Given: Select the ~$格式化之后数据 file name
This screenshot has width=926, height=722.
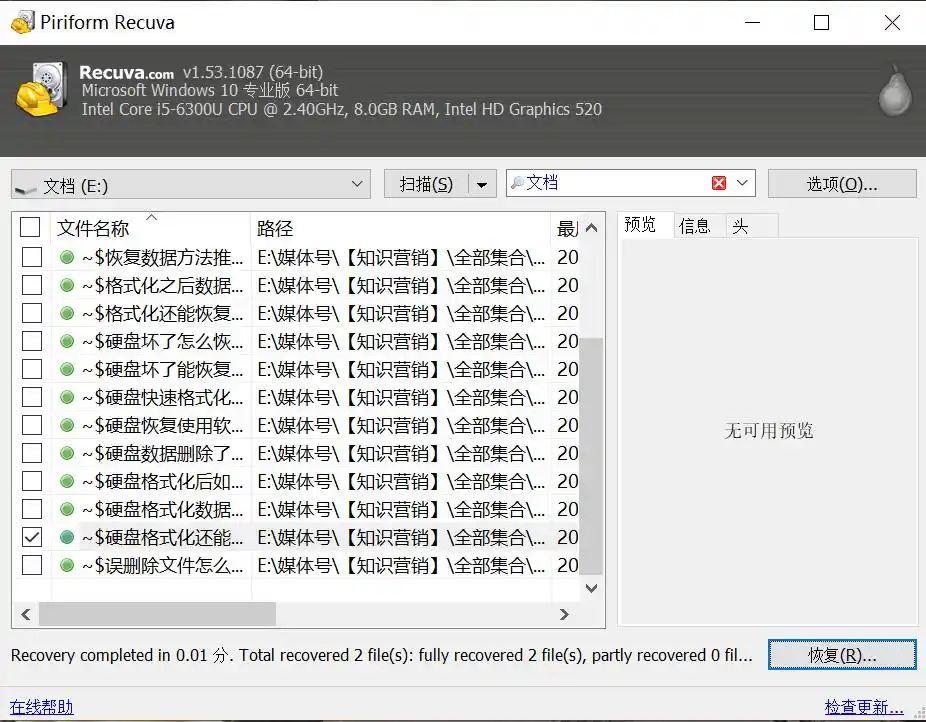Looking at the screenshot, I should pyautogui.click(x=162, y=285).
